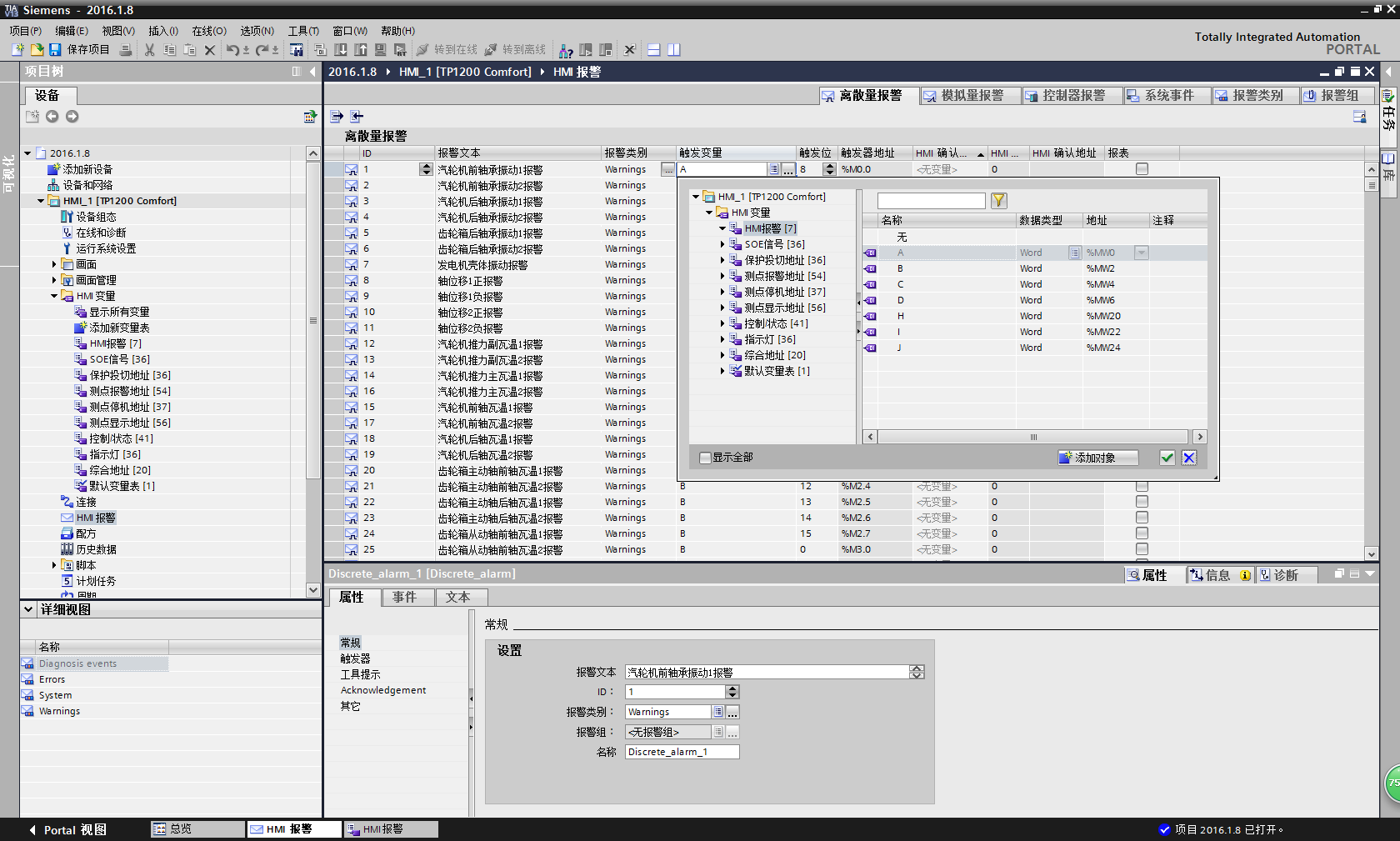Click the paste icon in toolbar
The width and height of the screenshot is (1400, 841).
click(x=190, y=50)
